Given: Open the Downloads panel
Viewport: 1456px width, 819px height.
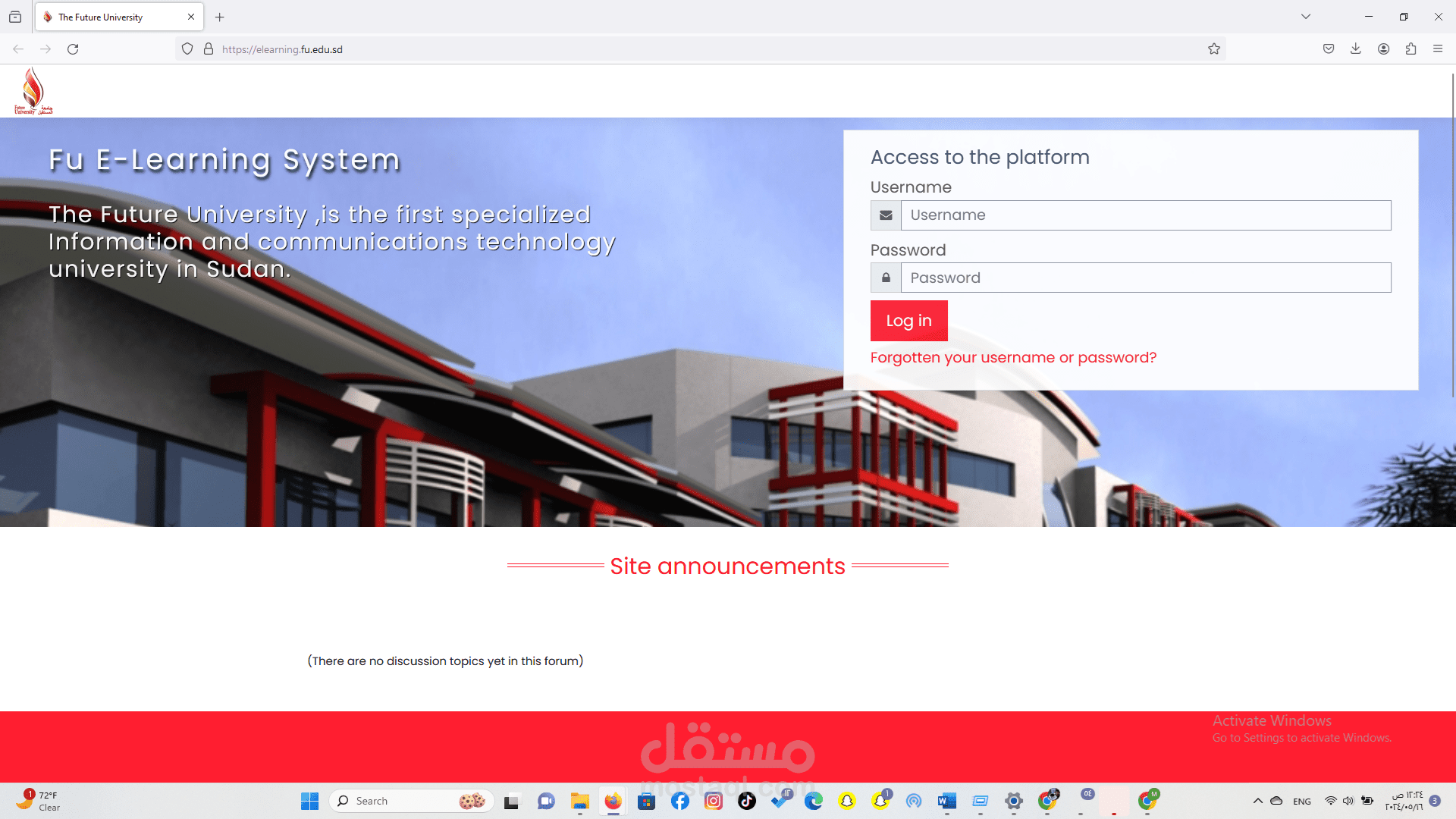Looking at the screenshot, I should click(x=1355, y=49).
